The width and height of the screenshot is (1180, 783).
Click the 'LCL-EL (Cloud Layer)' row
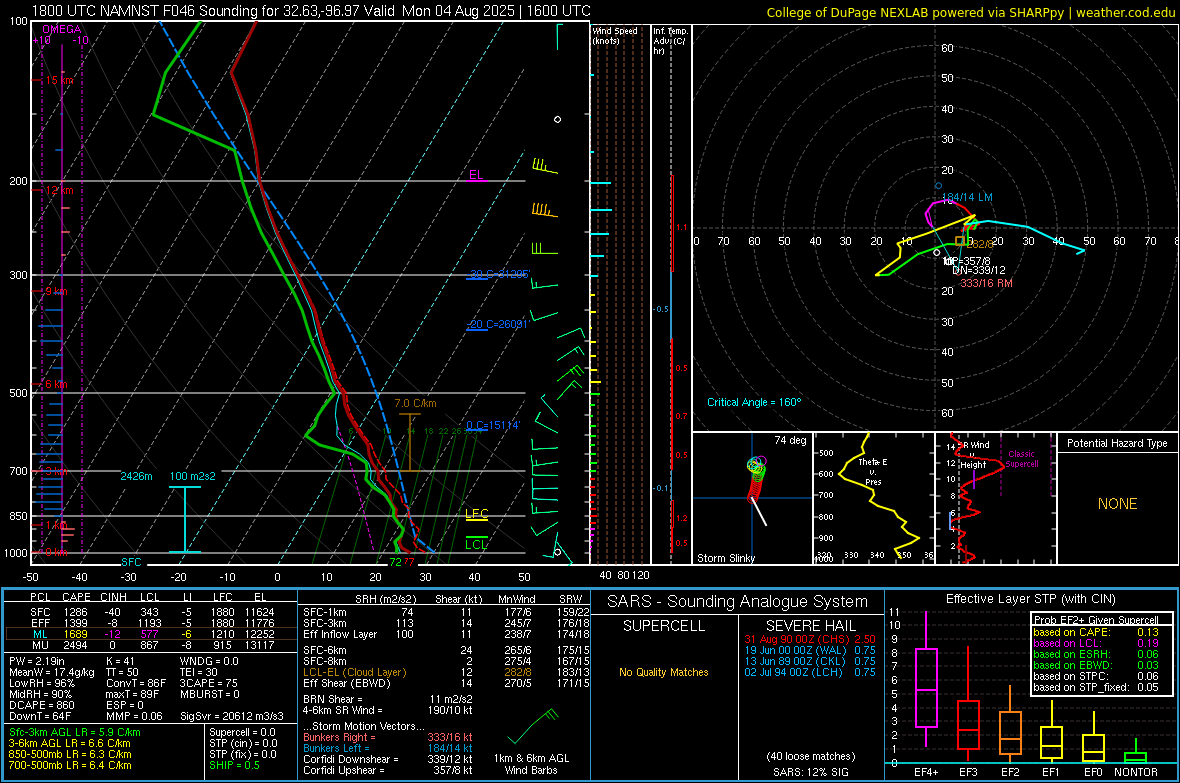coord(446,672)
